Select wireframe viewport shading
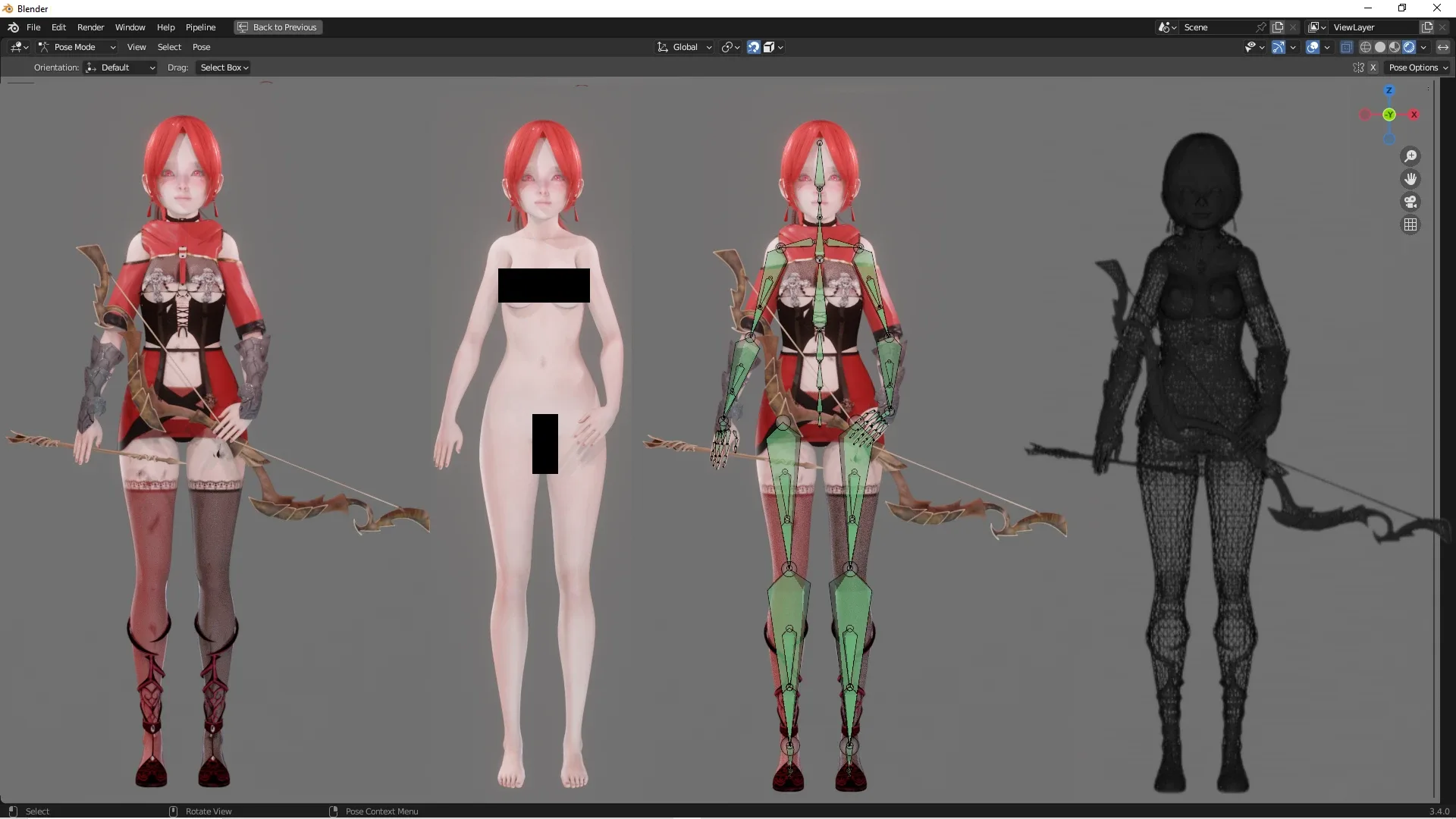The width and height of the screenshot is (1456, 819). tap(1366, 47)
